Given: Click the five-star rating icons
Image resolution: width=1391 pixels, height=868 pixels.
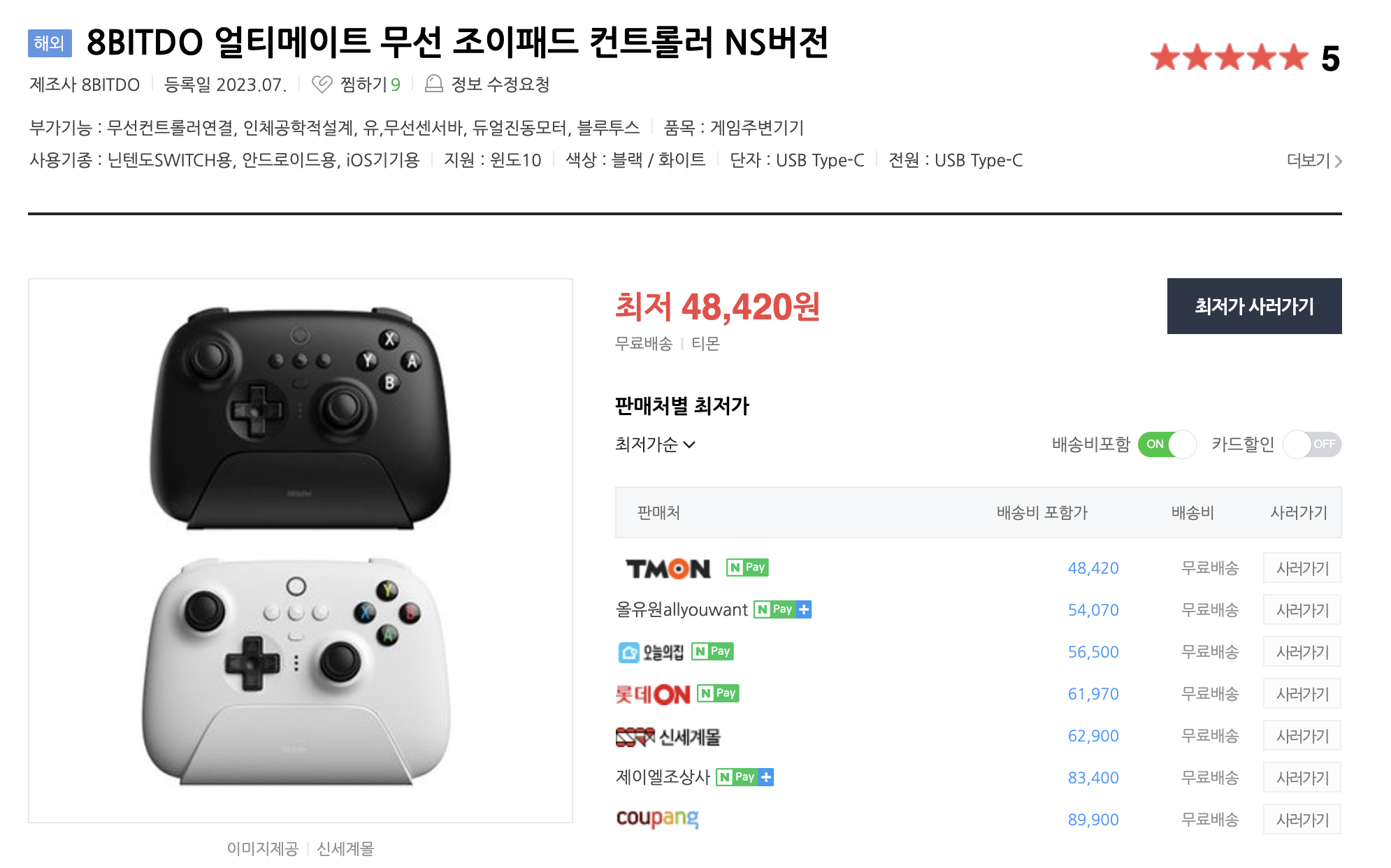Looking at the screenshot, I should pyautogui.click(x=1229, y=57).
